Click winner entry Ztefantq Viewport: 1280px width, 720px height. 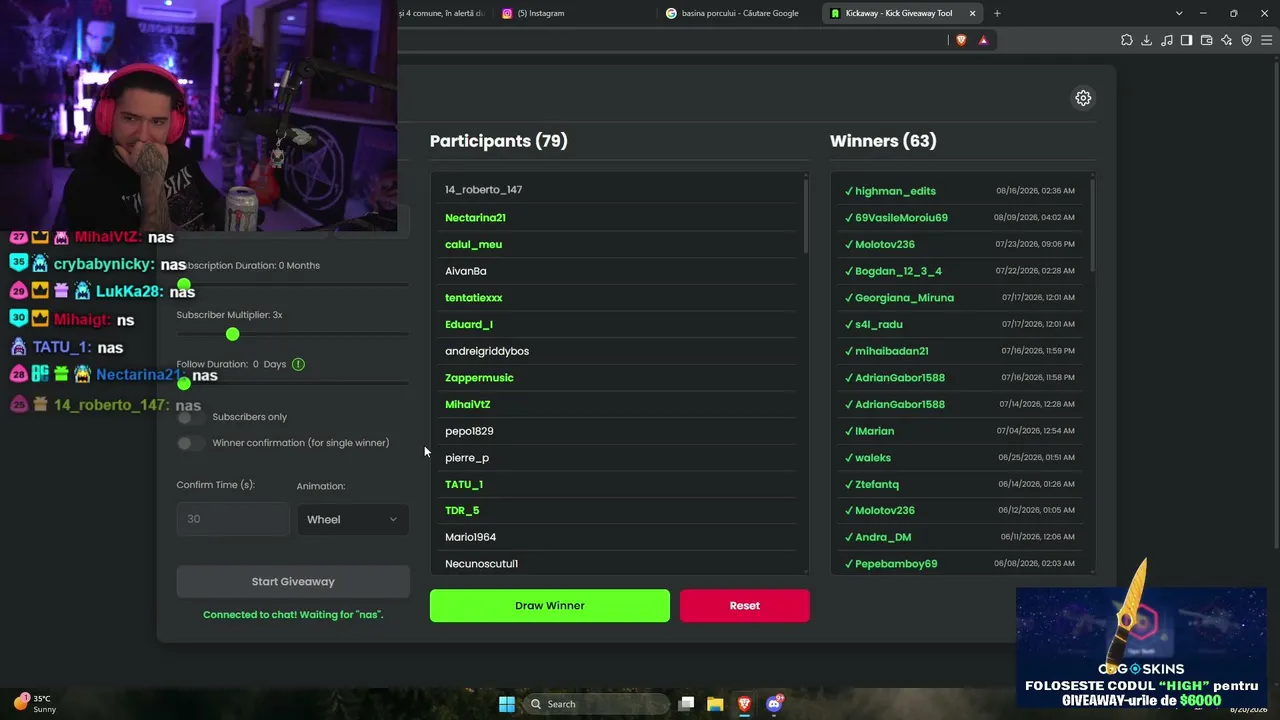click(x=877, y=484)
